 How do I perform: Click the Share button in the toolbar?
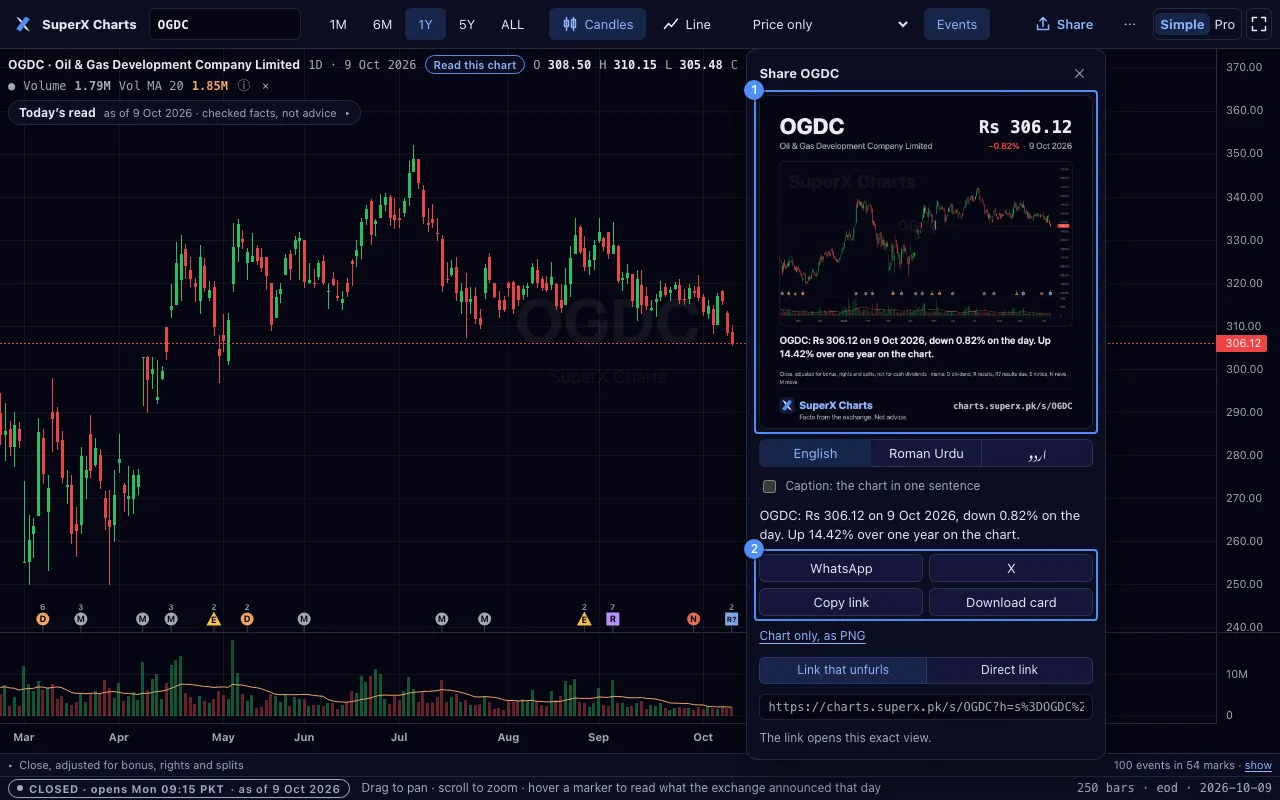pos(1064,24)
